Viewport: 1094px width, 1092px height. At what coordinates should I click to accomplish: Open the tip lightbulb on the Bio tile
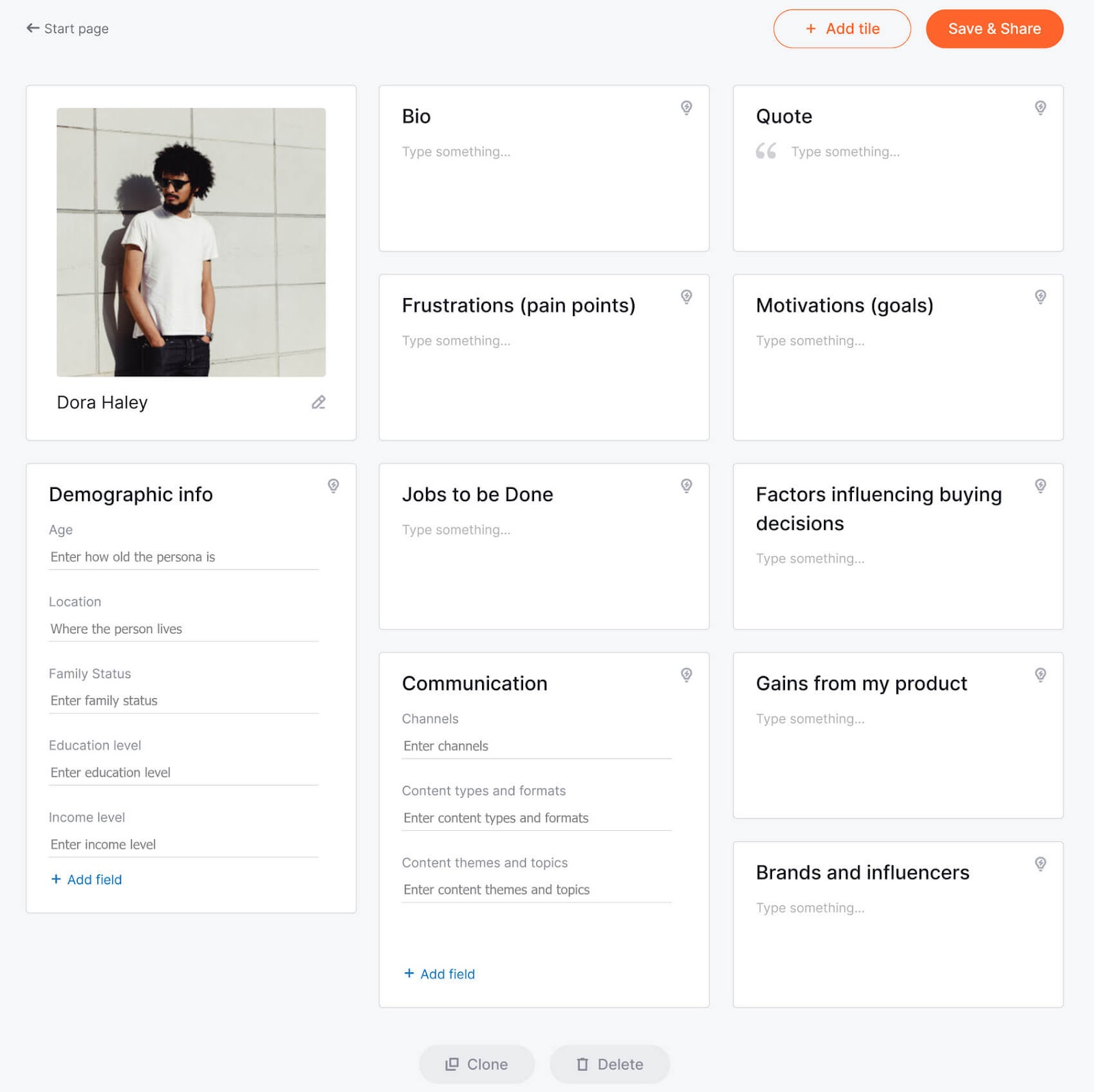(686, 108)
